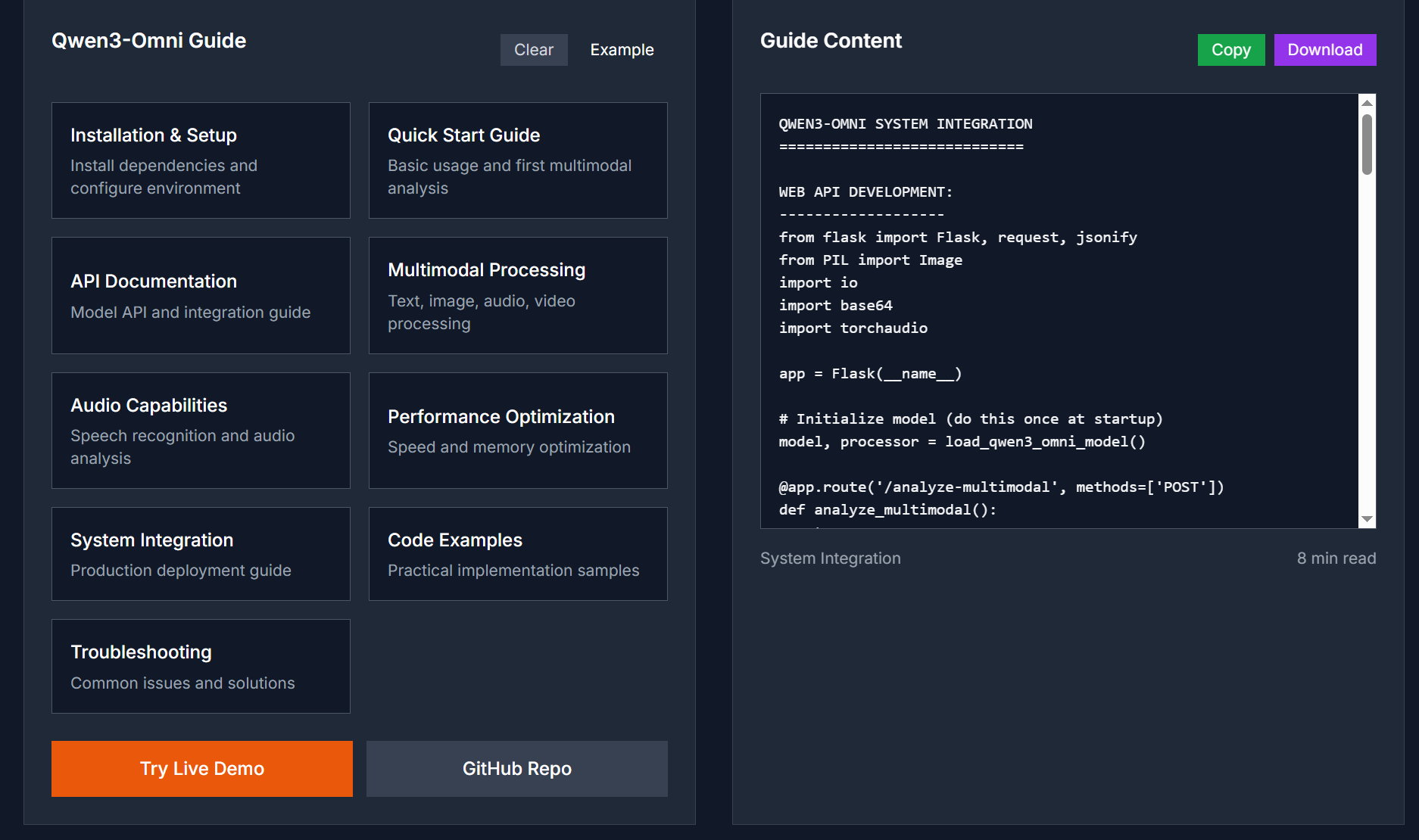The width and height of the screenshot is (1419, 840).
Task: Open the Installation & Setup guide card
Action: pos(201,160)
